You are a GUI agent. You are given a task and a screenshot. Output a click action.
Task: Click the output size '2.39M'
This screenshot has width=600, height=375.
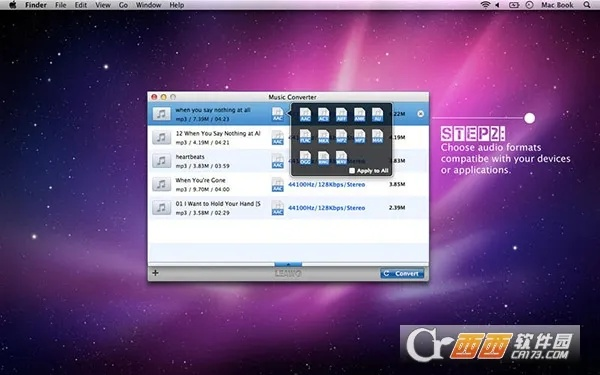pos(397,207)
